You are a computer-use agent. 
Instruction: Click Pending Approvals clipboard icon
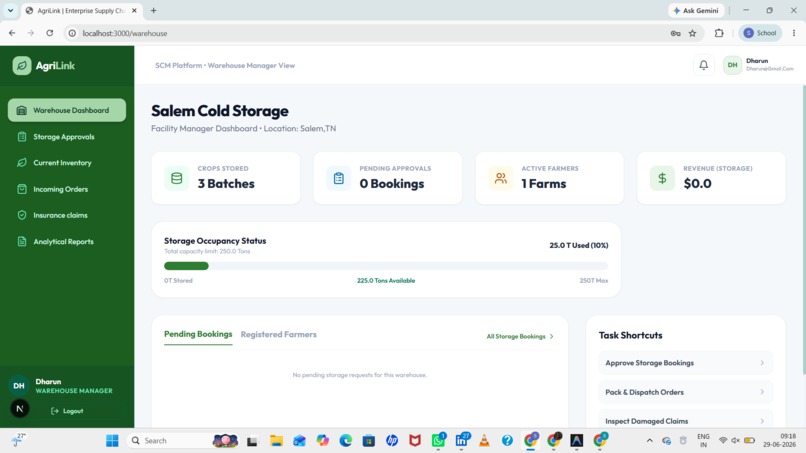(338, 178)
